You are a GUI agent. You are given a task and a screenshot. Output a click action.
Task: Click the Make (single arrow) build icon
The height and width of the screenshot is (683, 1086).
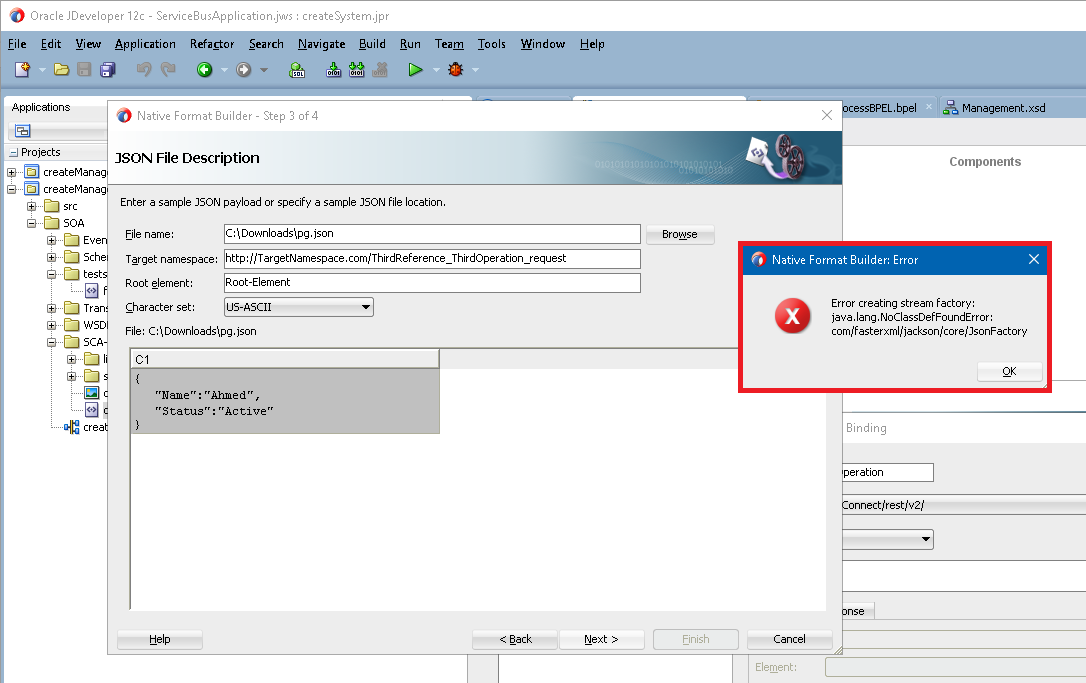tap(334, 69)
